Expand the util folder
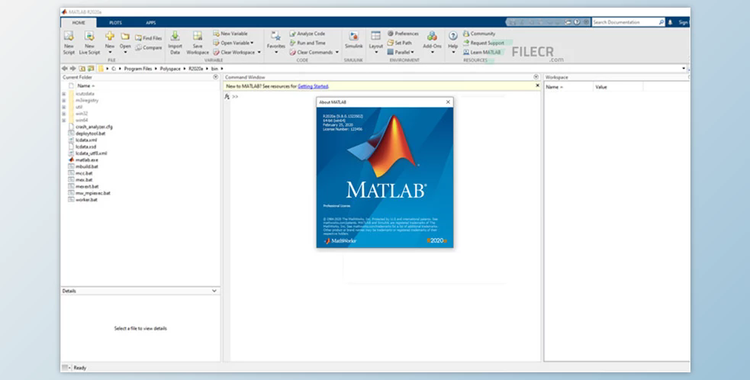 pos(64,107)
